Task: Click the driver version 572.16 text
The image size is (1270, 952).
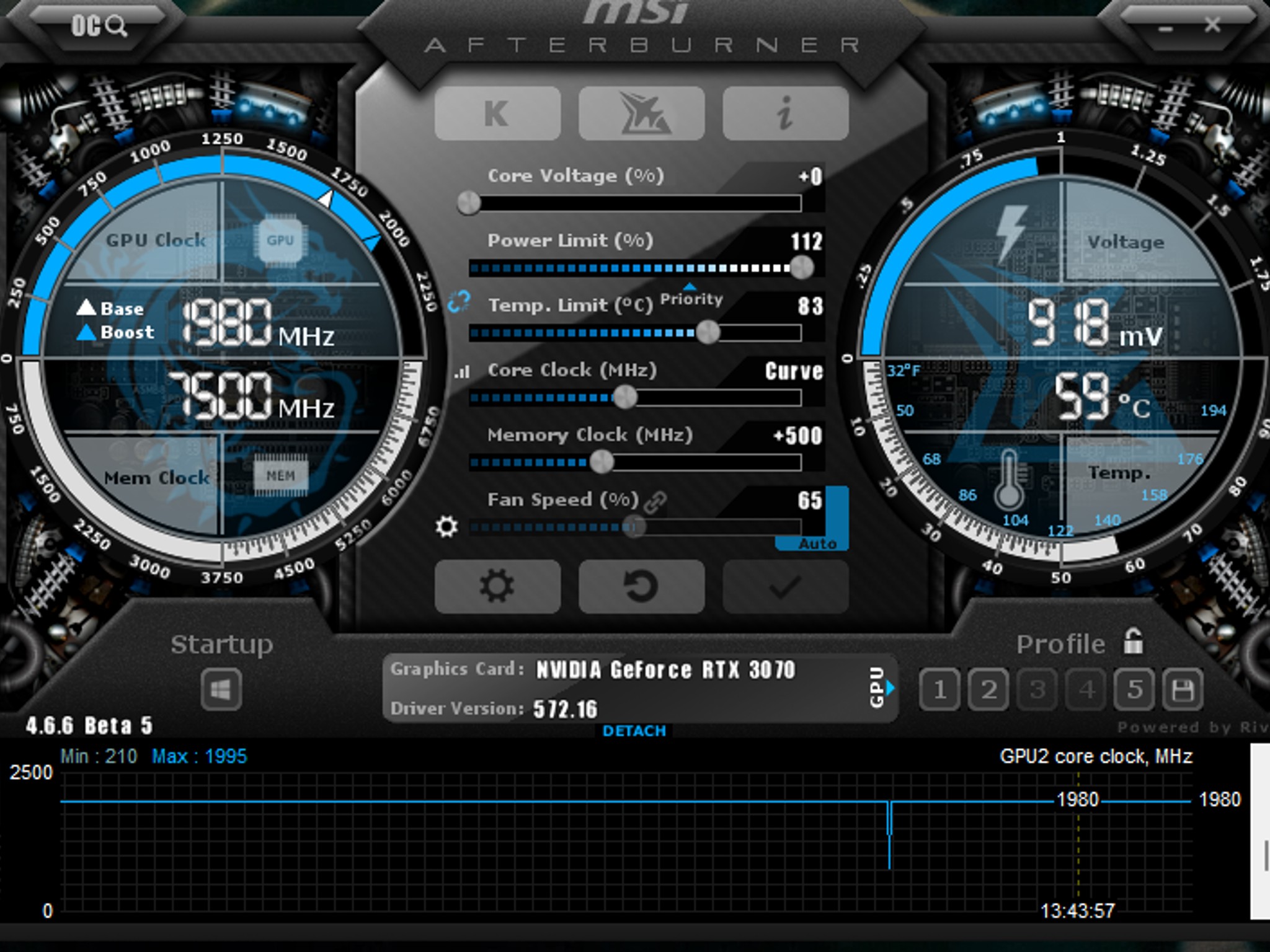Action: (566, 709)
